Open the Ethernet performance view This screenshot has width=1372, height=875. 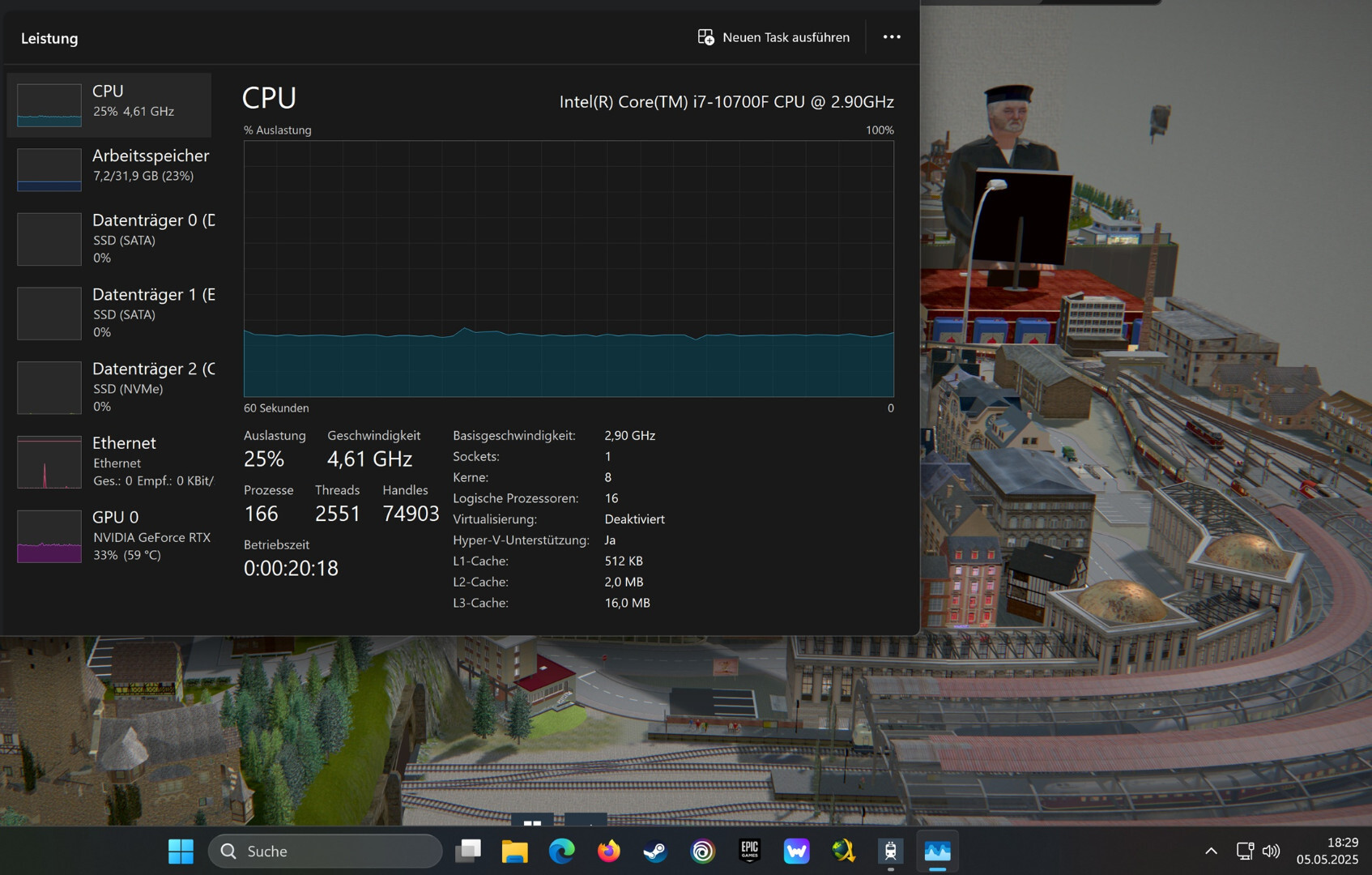[109, 462]
